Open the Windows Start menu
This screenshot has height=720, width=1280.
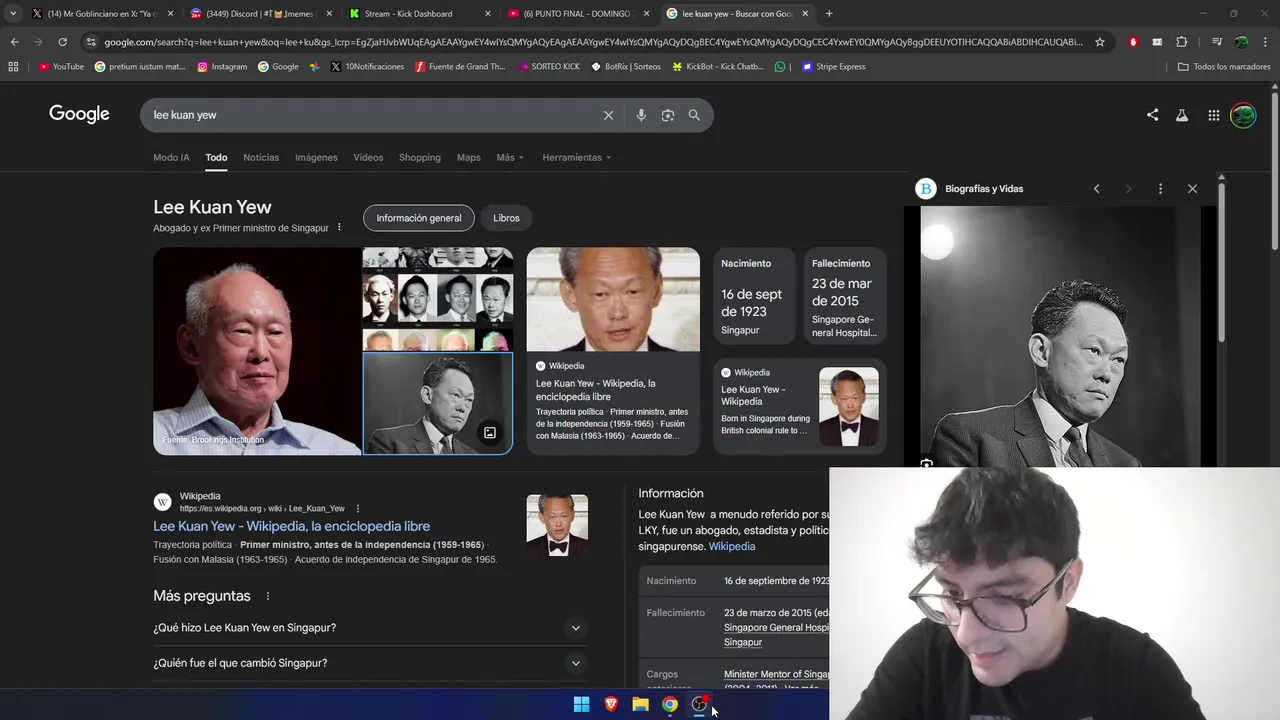pyautogui.click(x=581, y=704)
